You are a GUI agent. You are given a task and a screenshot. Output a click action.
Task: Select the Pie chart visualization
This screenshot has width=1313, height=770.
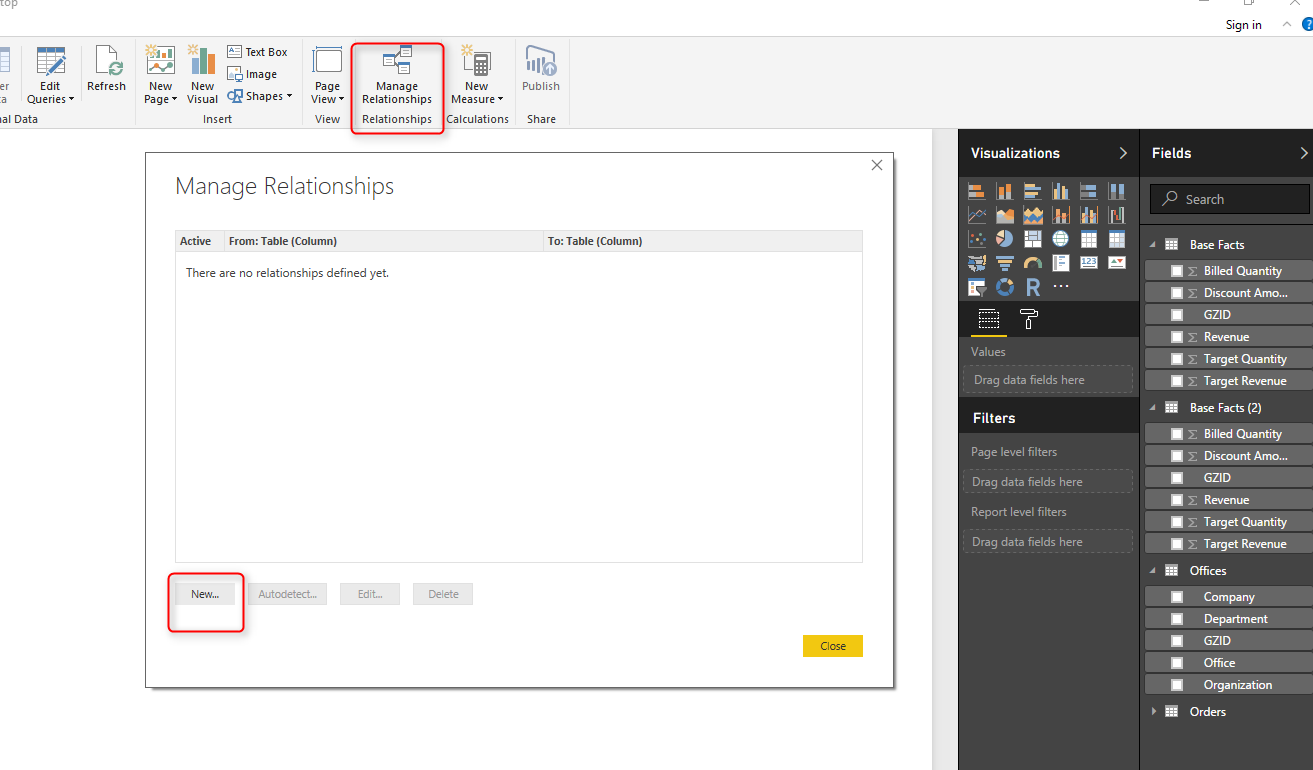pyautogui.click(x=1005, y=238)
